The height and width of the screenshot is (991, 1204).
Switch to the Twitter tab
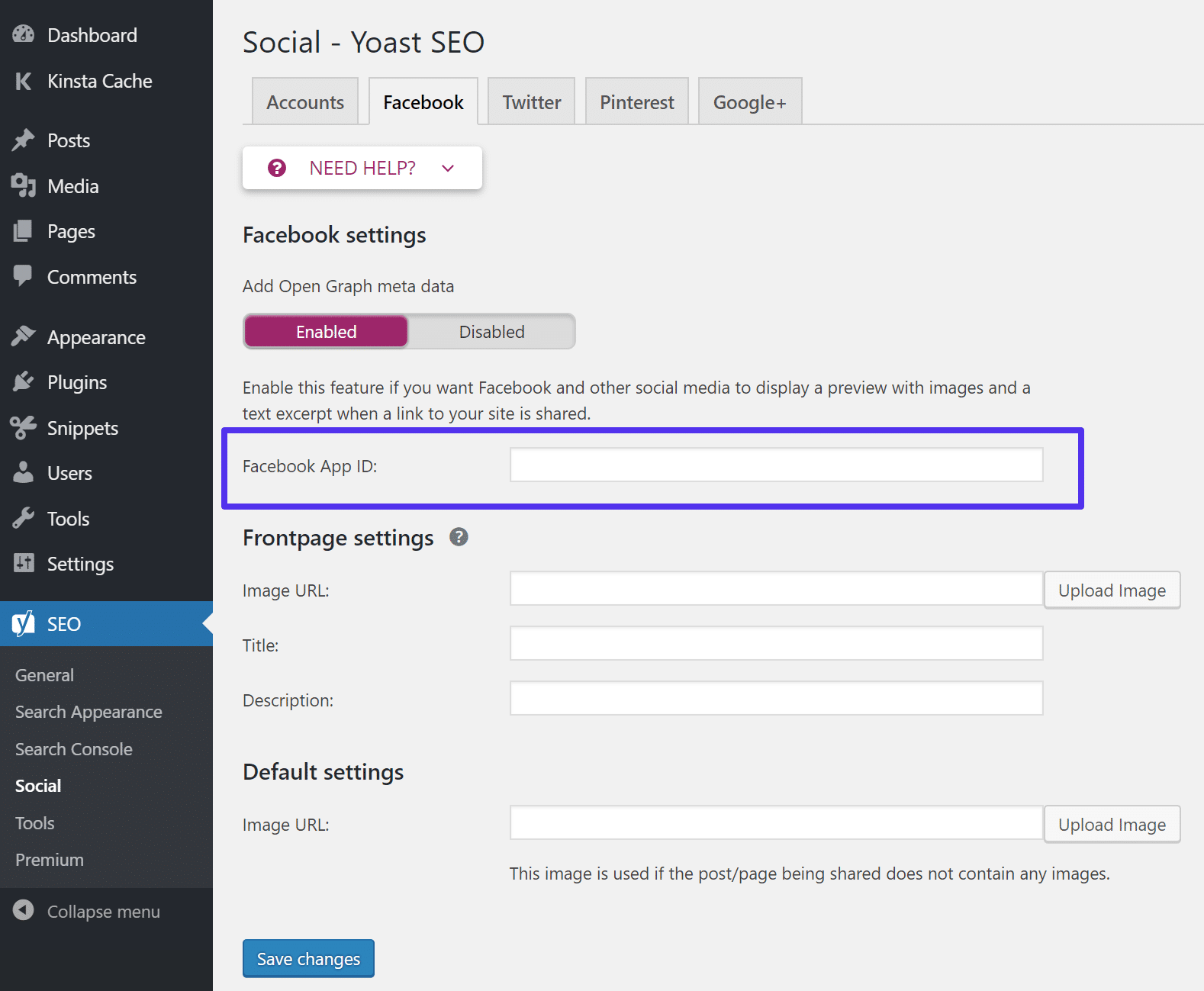click(x=531, y=102)
